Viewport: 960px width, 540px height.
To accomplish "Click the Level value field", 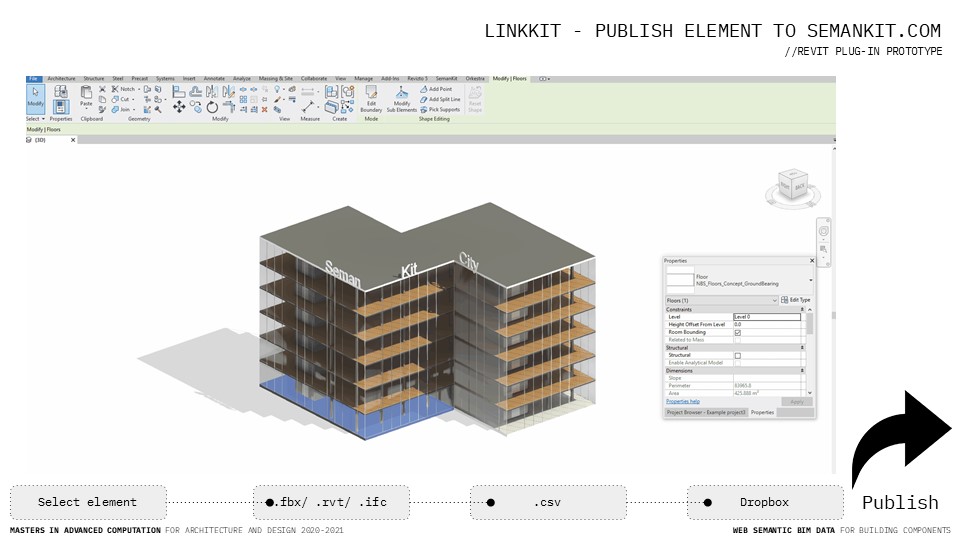I will click(766, 317).
